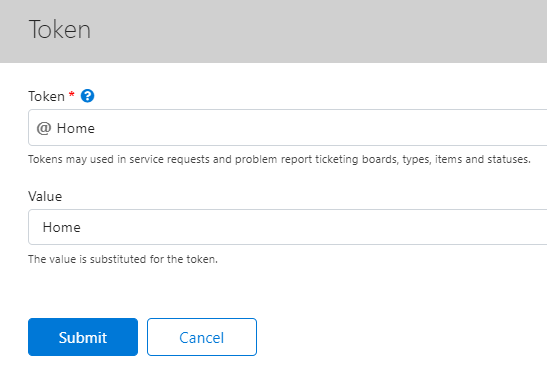The width and height of the screenshot is (547, 370).
Task: Click the gray header bar beside Token title
Action: (x=314, y=31)
